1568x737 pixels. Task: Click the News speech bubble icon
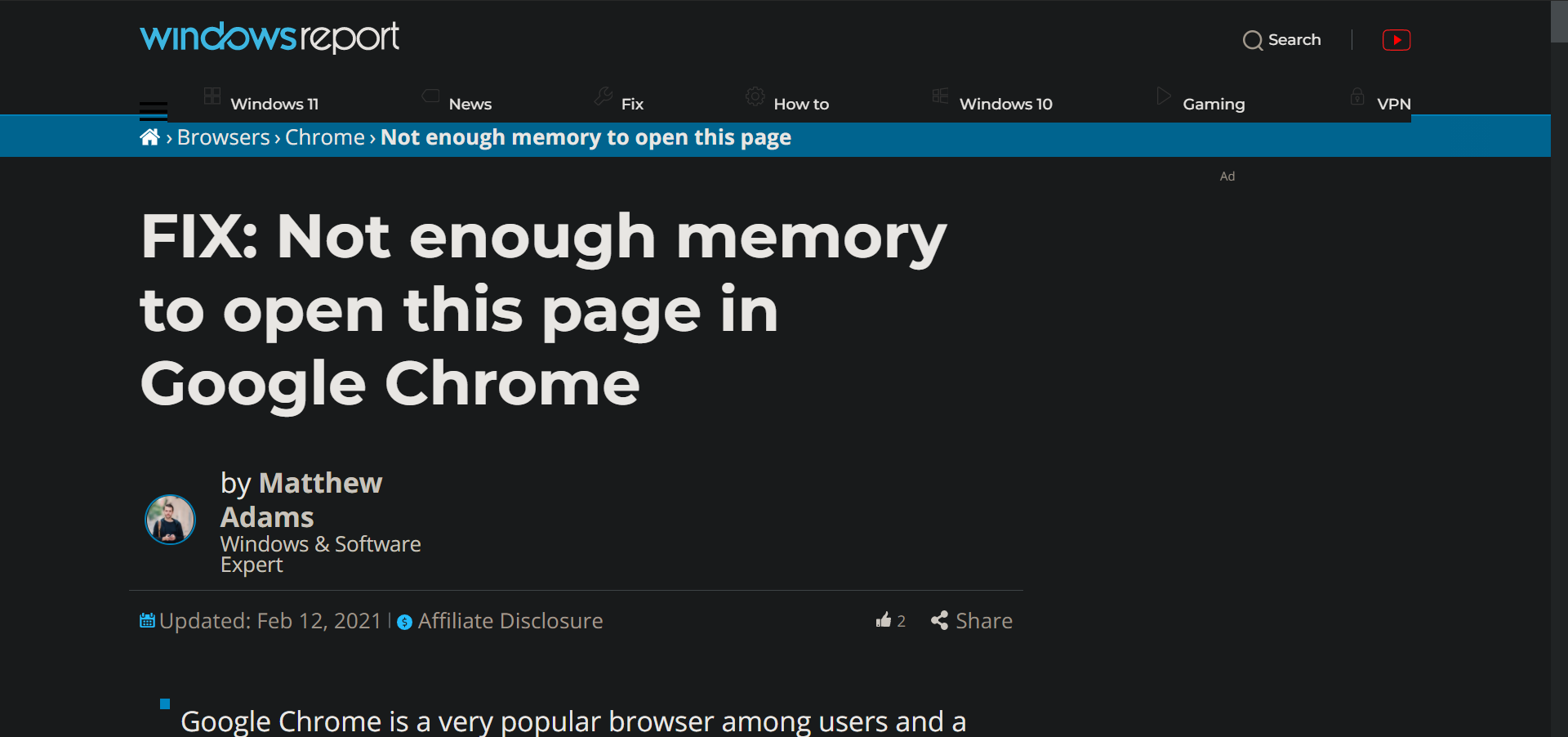[430, 96]
